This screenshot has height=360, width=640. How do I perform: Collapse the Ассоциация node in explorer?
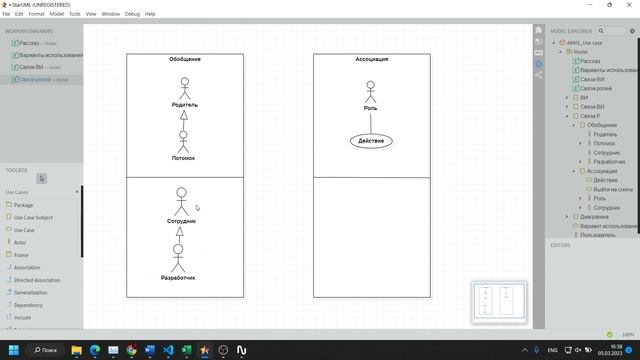[x=573, y=171]
